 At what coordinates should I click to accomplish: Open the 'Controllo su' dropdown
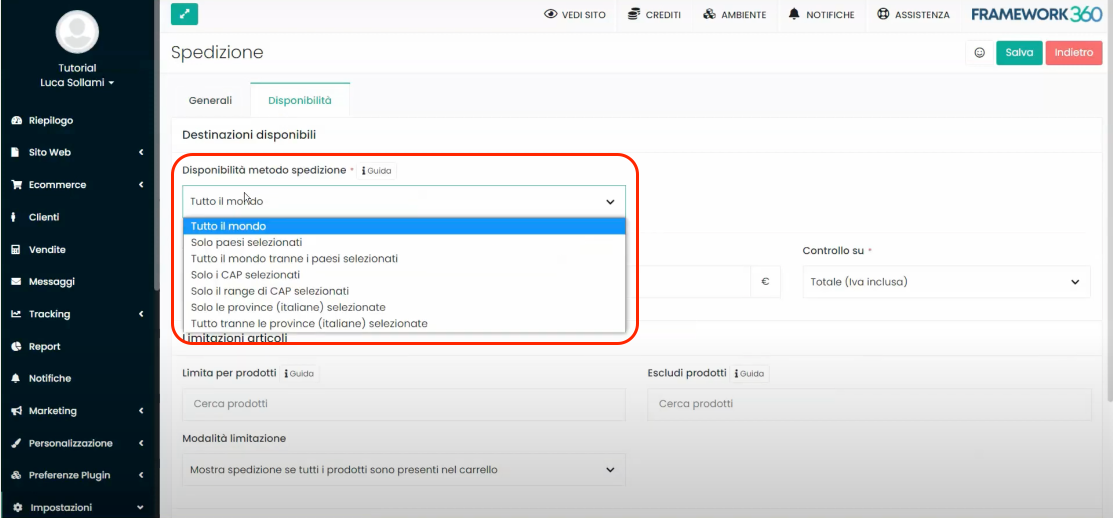tap(945, 282)
